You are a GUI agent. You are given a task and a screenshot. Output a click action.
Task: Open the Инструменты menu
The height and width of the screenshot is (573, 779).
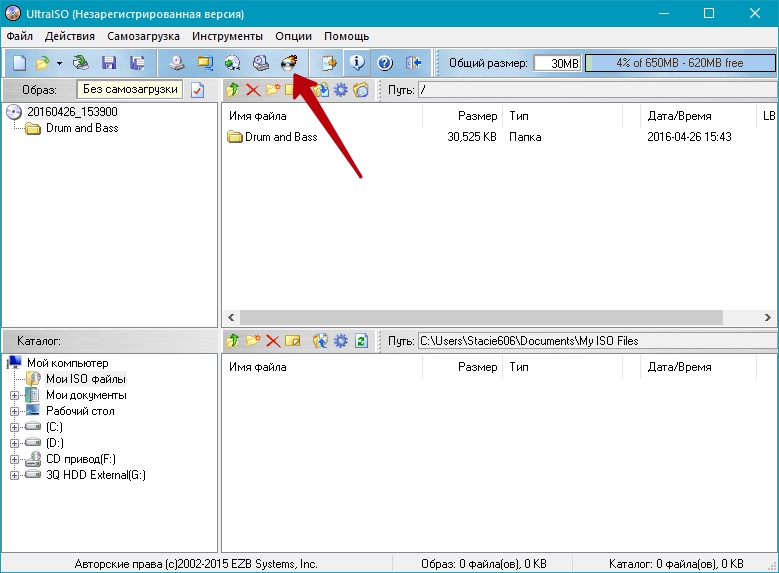pyautogui.click(x=227, y=36)
